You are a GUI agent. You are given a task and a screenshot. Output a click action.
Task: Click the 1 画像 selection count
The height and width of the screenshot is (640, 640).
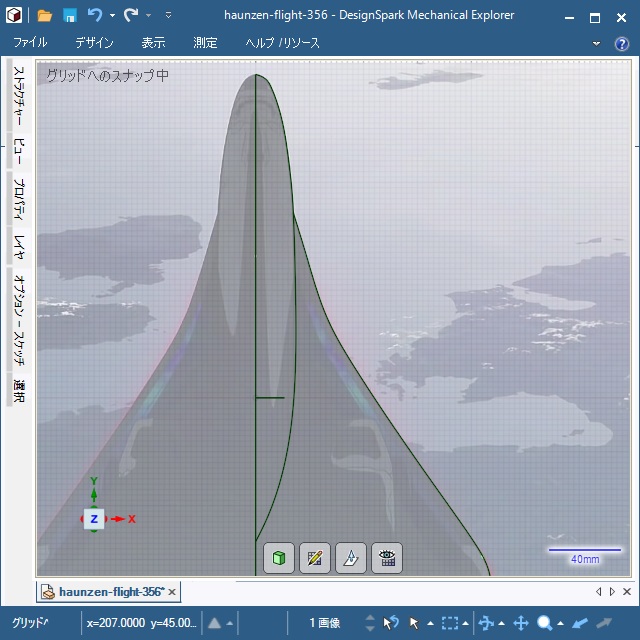324,623
